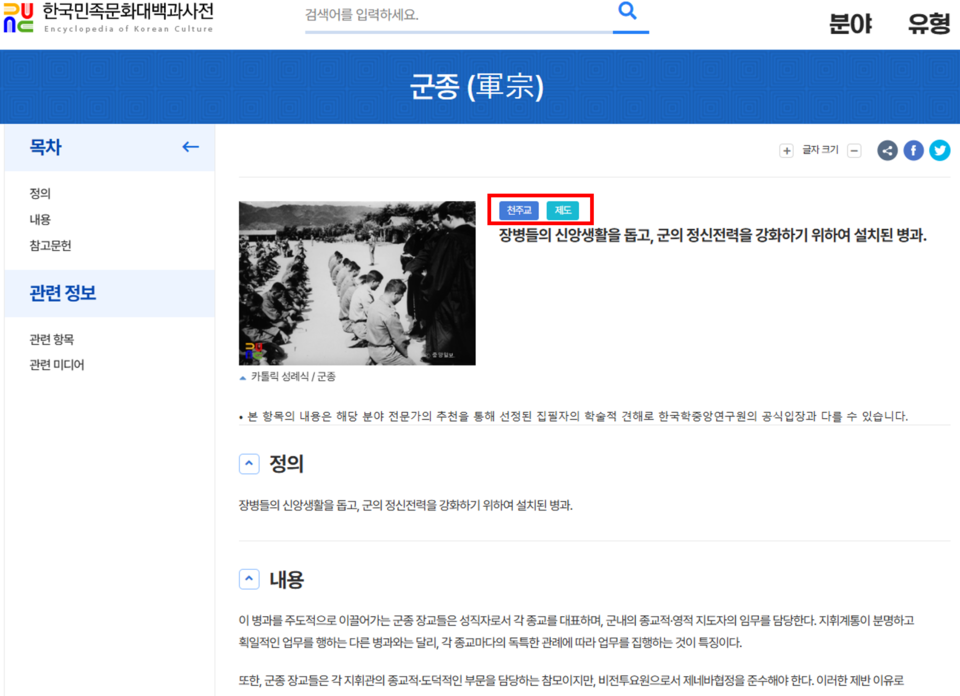Decrease font size with minus button

coord(854,151)
